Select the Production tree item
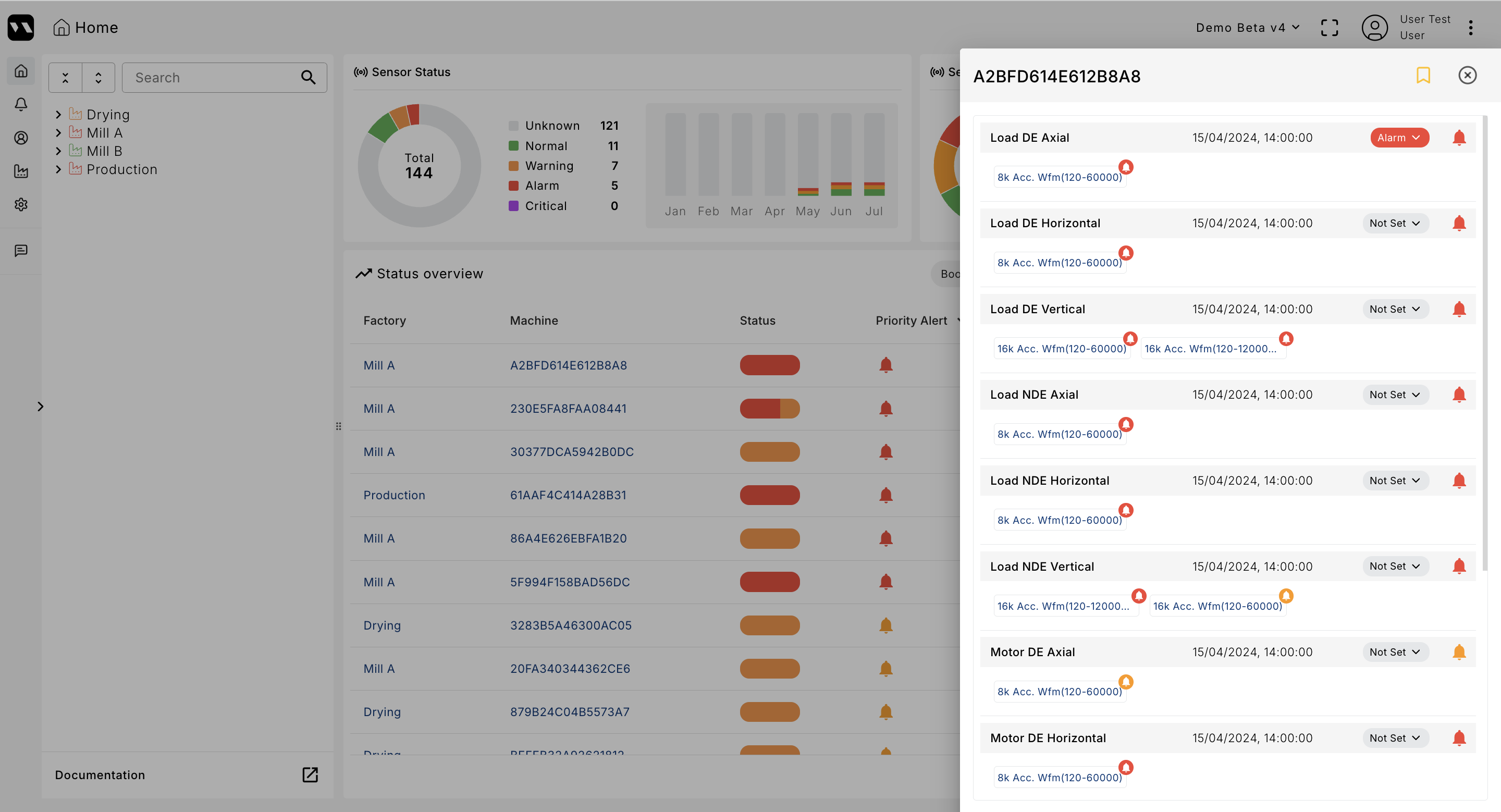The height and width of the screenshot is (812, 1501). coord(122,169)
